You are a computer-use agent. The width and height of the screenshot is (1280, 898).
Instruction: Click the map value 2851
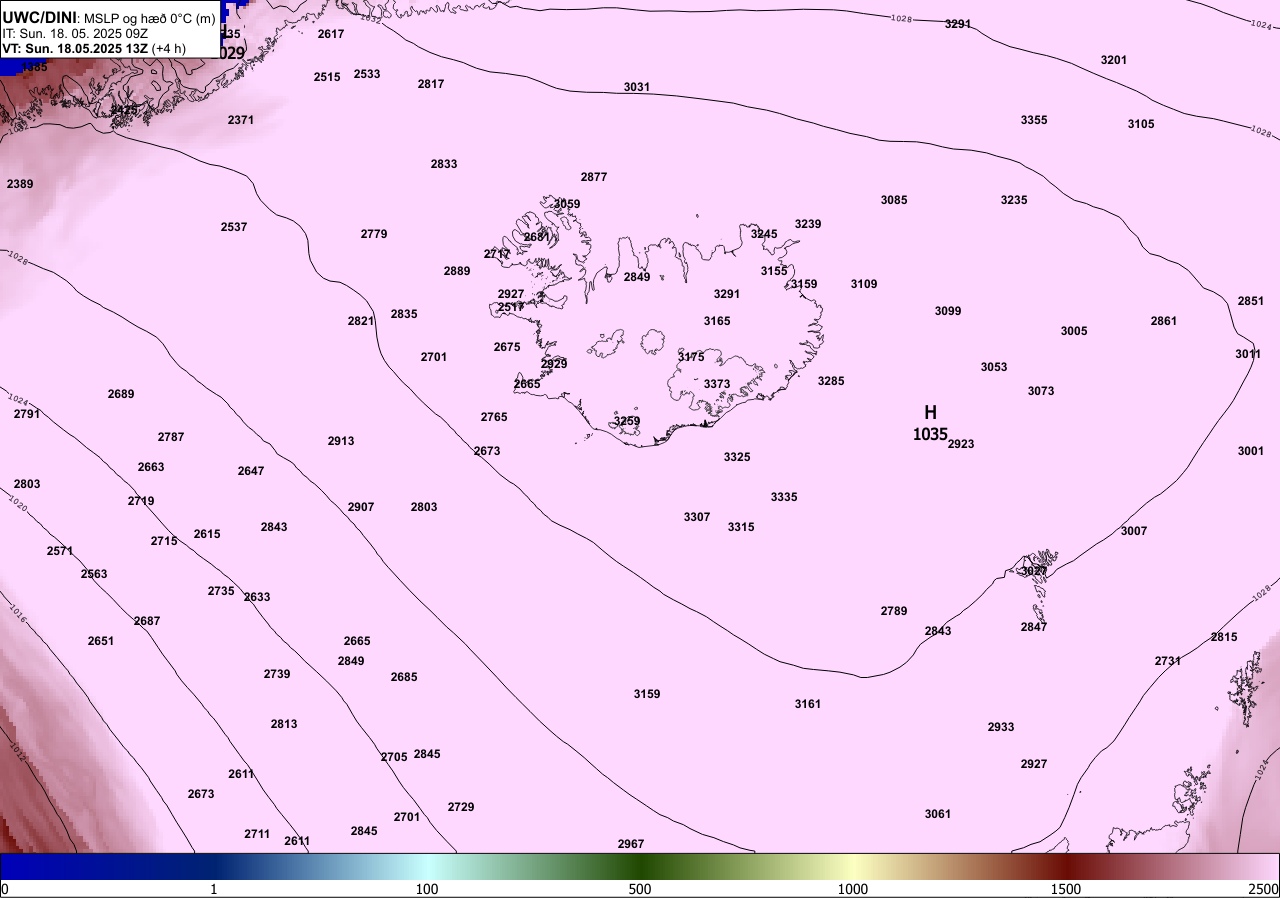coord(1251,301)
